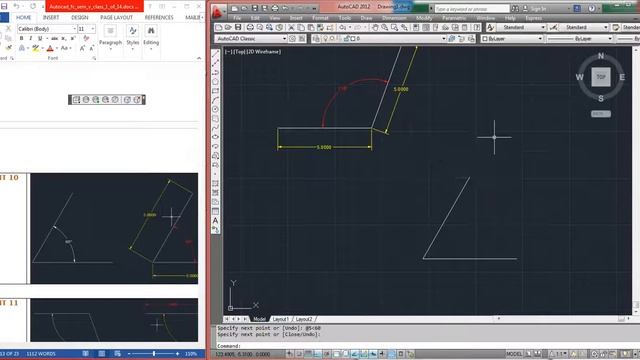Image resolution: width=640 pixels, height=360 pixels.
Task: Switch to the Layout1 tab in AutoCAD
Action: (x=280, y=319)
